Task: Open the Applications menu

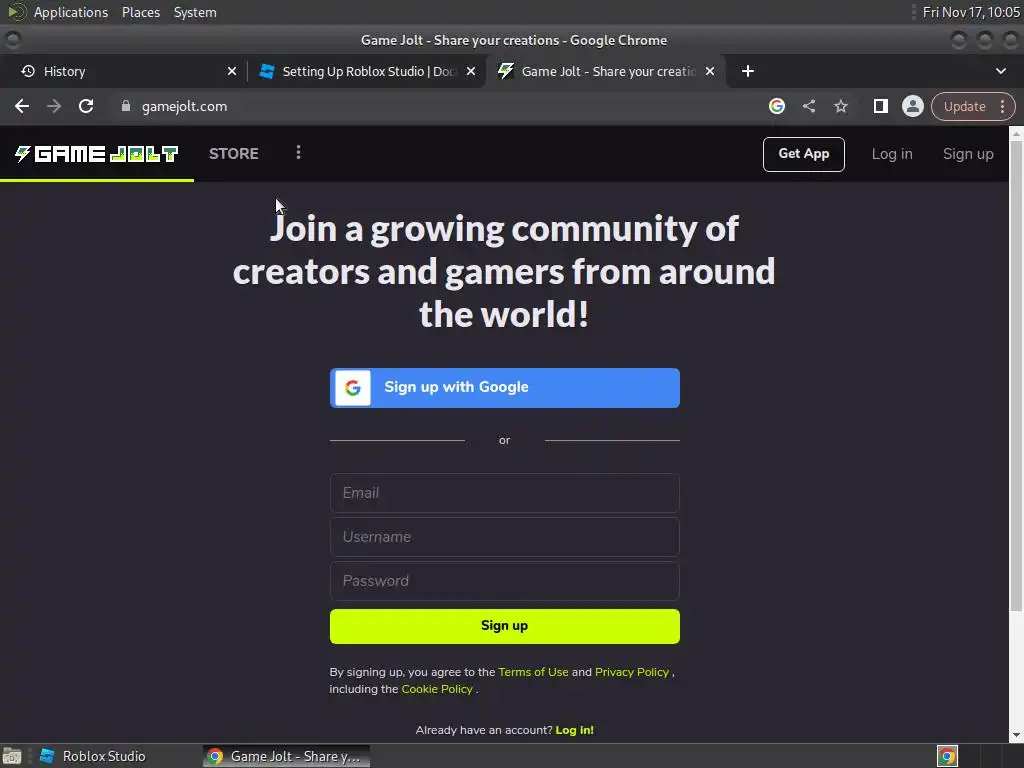Action: (71, 12)
